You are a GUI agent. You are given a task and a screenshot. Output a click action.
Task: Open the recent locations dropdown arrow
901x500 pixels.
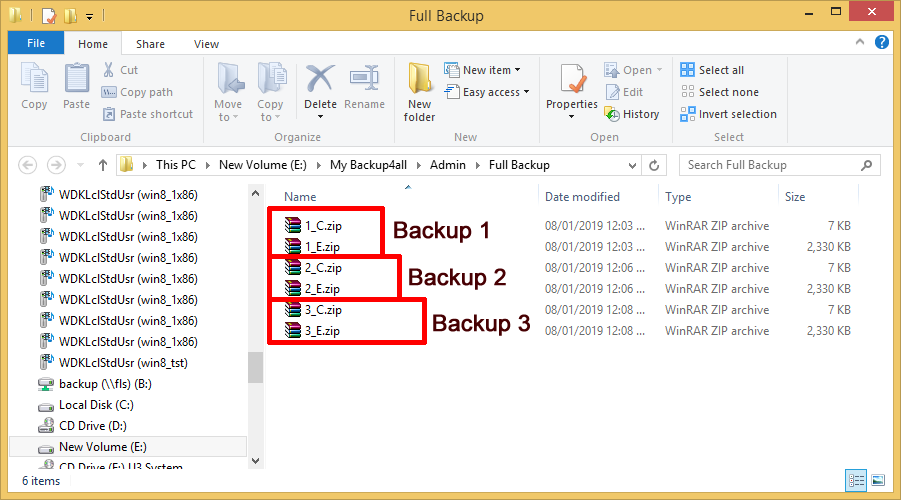80,165
